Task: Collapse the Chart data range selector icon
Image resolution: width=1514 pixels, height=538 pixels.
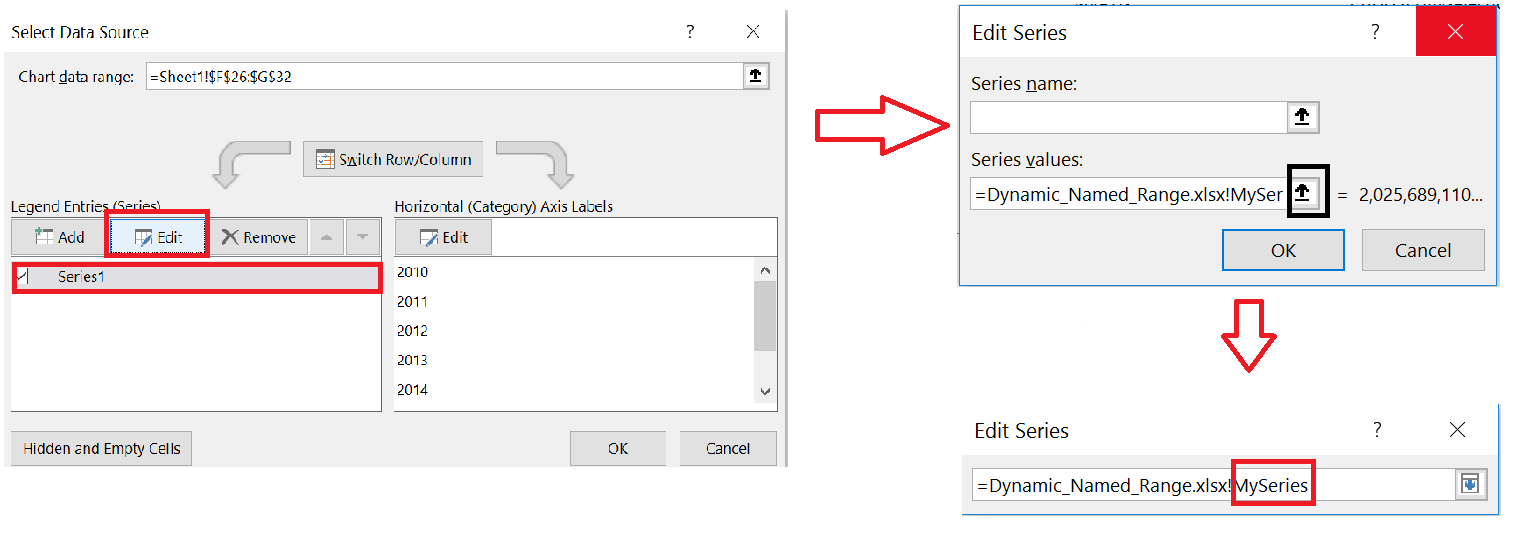Action: [x=755, y=76]
